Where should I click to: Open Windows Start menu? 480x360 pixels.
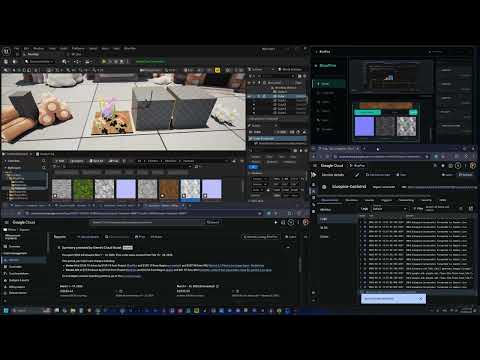(x=6, y=311)
